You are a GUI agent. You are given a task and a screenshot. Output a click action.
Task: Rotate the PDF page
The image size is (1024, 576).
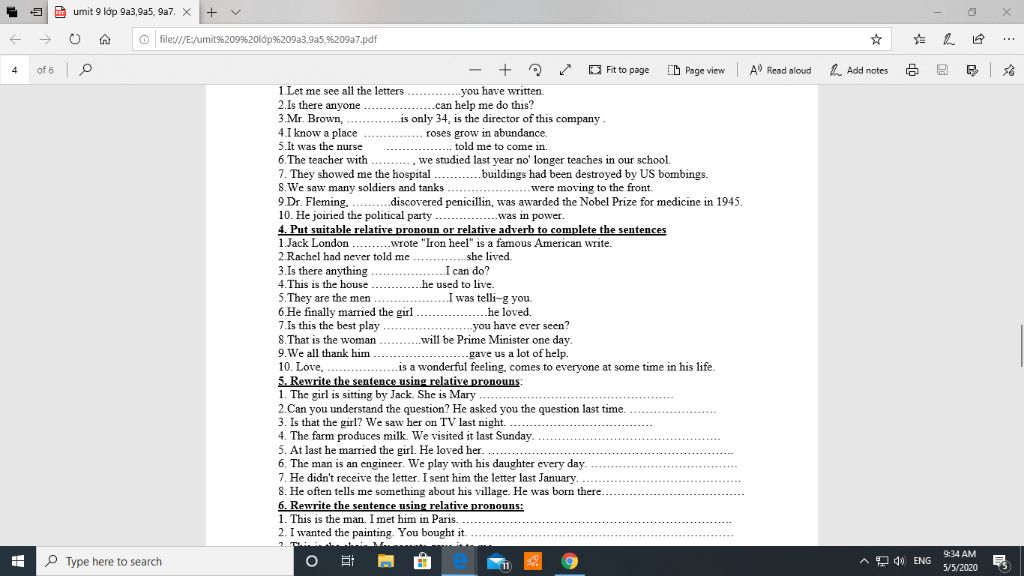535,70
